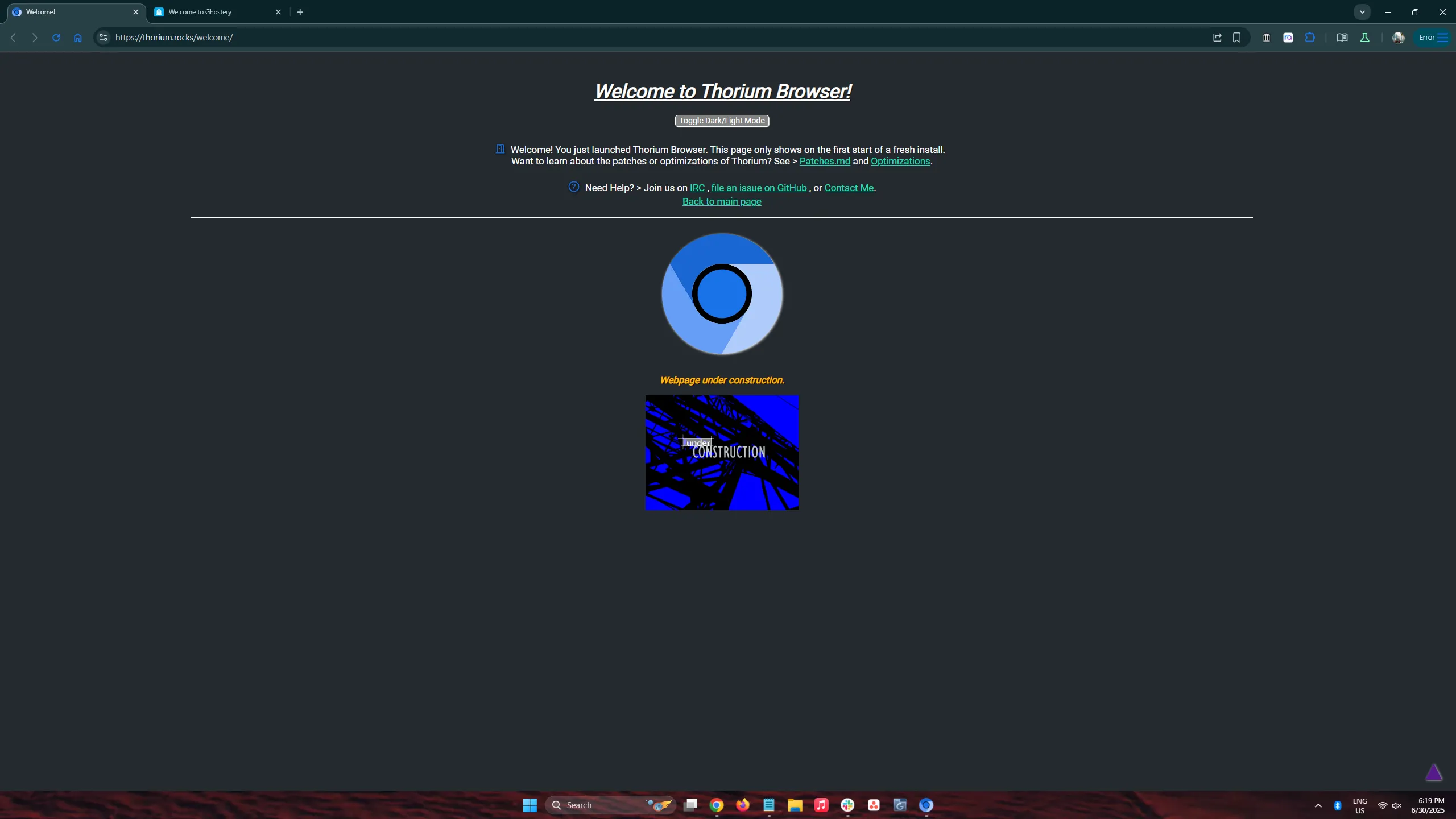Select the Thorium taskbar icon
The width and height of the screenshot is (1456, 819).
[x=926, y=805]
